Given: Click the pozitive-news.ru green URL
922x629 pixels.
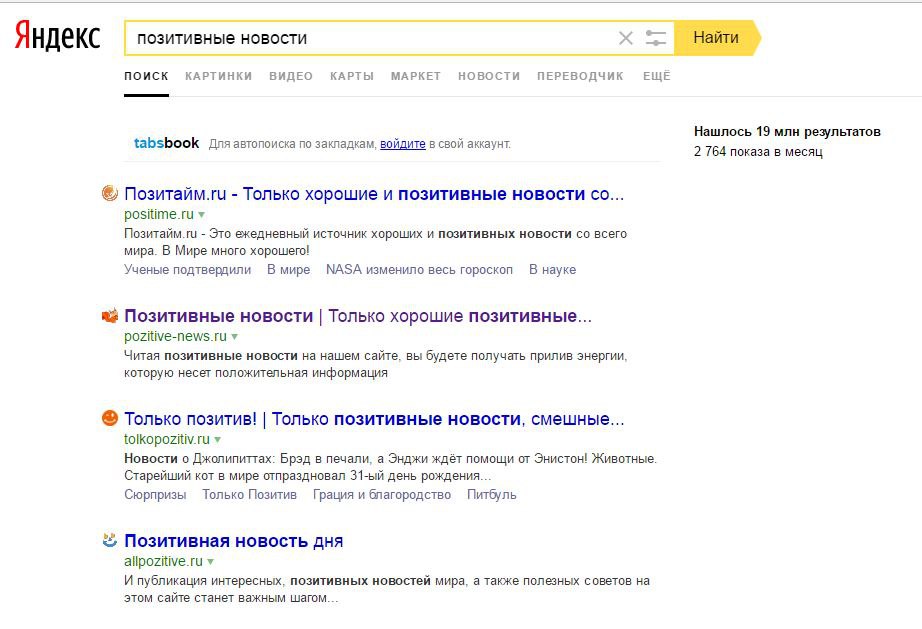Looking at the screenshot, I should pos(175,336).
